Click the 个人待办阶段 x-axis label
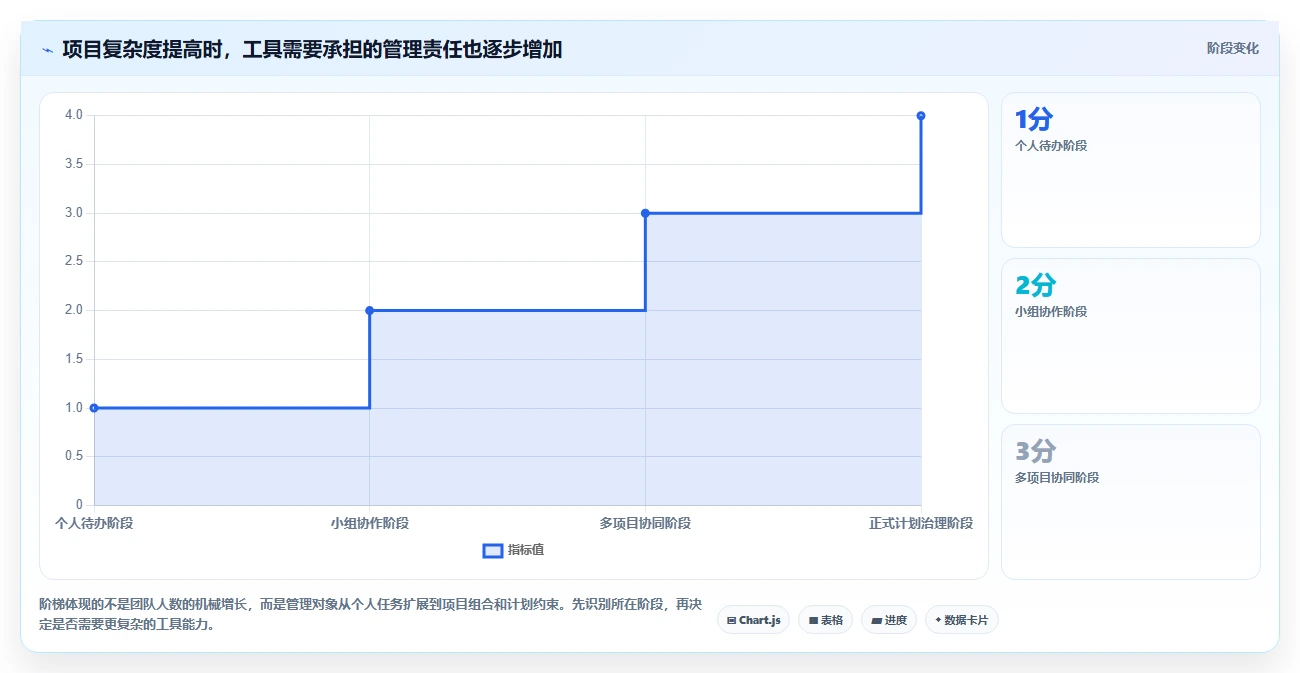 [x=94, y=523]
